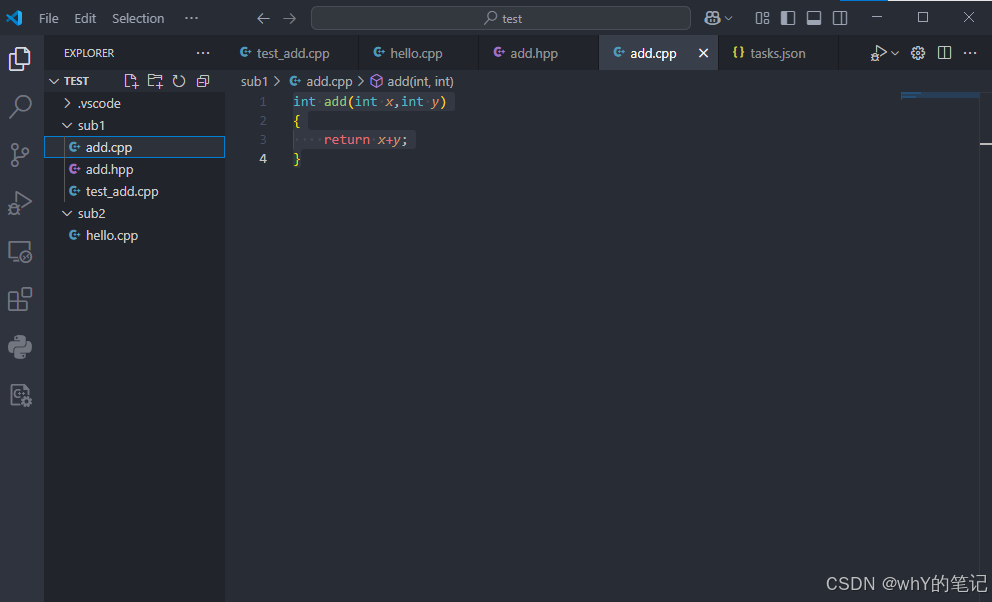Open the Copilot dropdown arrow

(728, 18)
